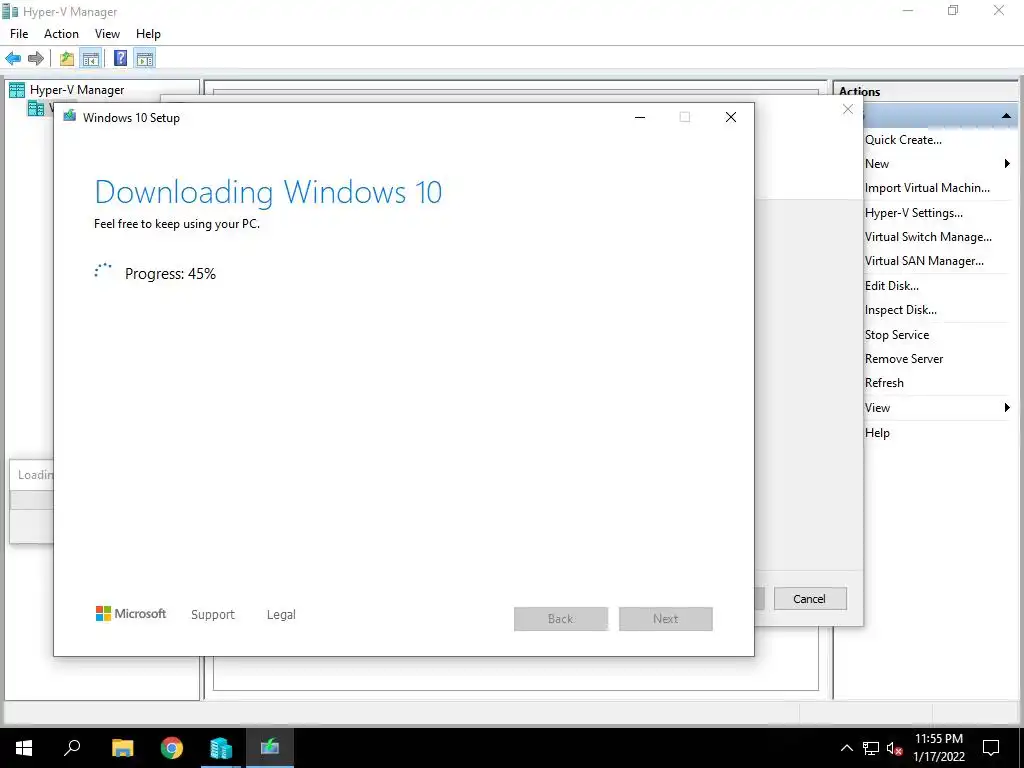
Task: Click the Microsoft logo in Setup
Action: pyautogui.click(x=131, y=614)
